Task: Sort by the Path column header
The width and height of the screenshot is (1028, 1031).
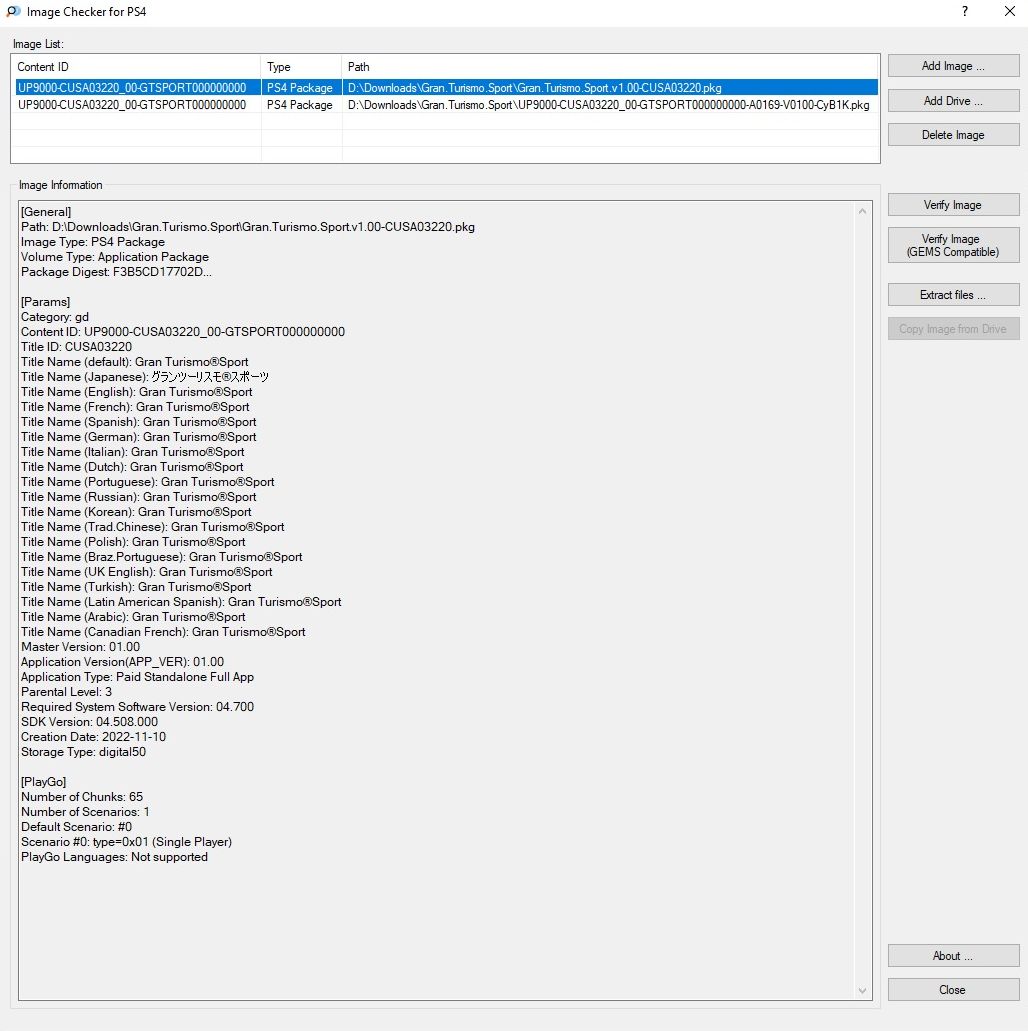Action: [610, 66]
